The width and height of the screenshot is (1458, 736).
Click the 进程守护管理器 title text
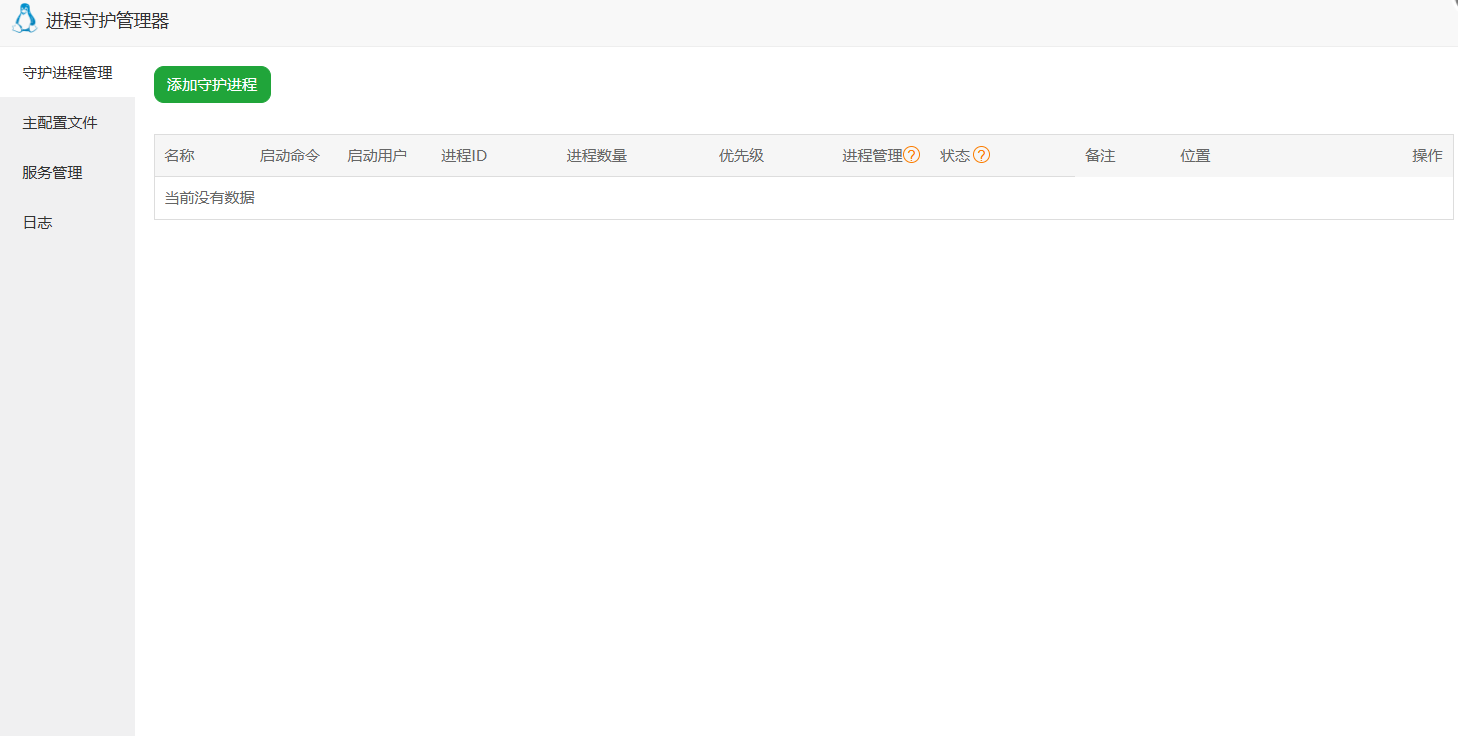[x=107, y=19]
